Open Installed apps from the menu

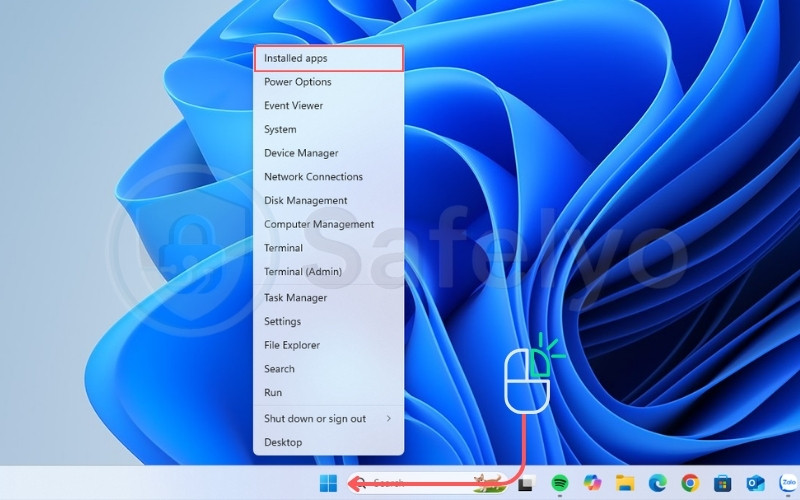(329, 58)
